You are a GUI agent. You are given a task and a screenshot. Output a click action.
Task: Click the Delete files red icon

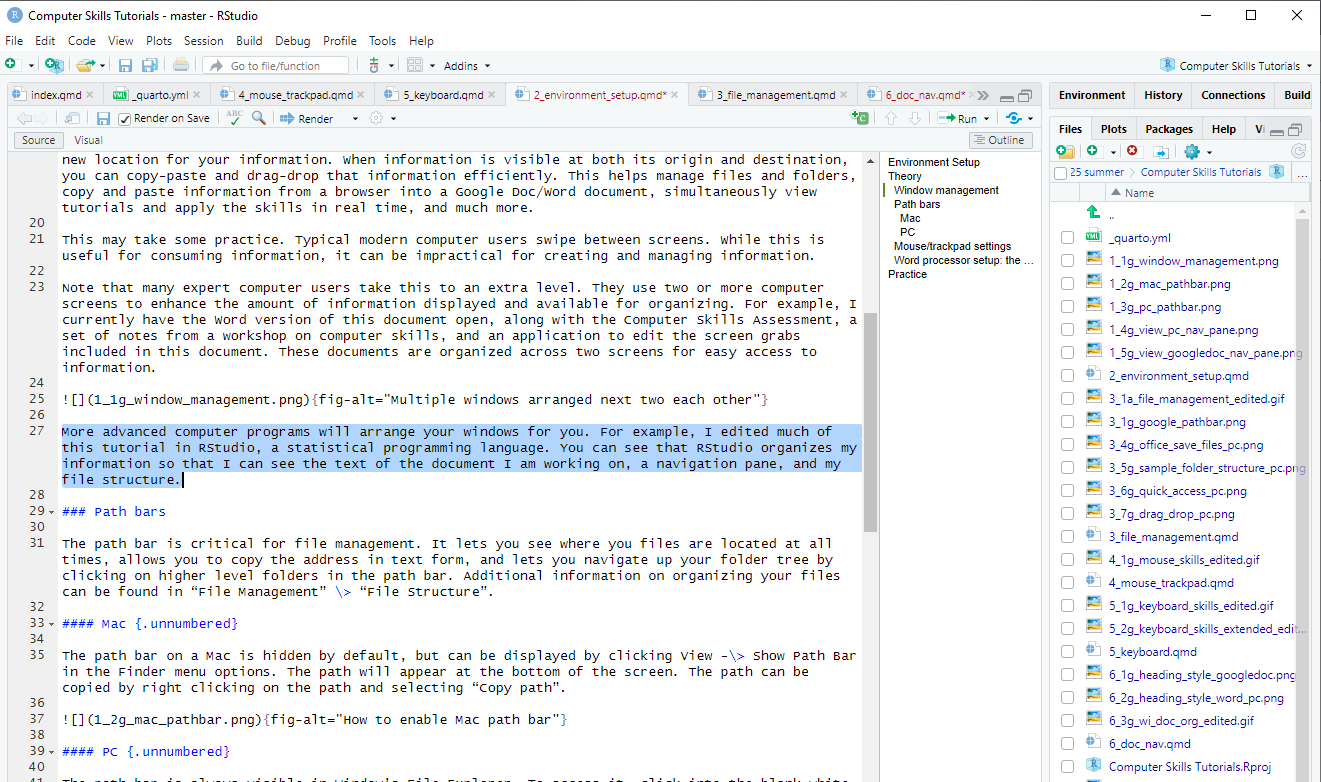click(x=1132, y=151)
